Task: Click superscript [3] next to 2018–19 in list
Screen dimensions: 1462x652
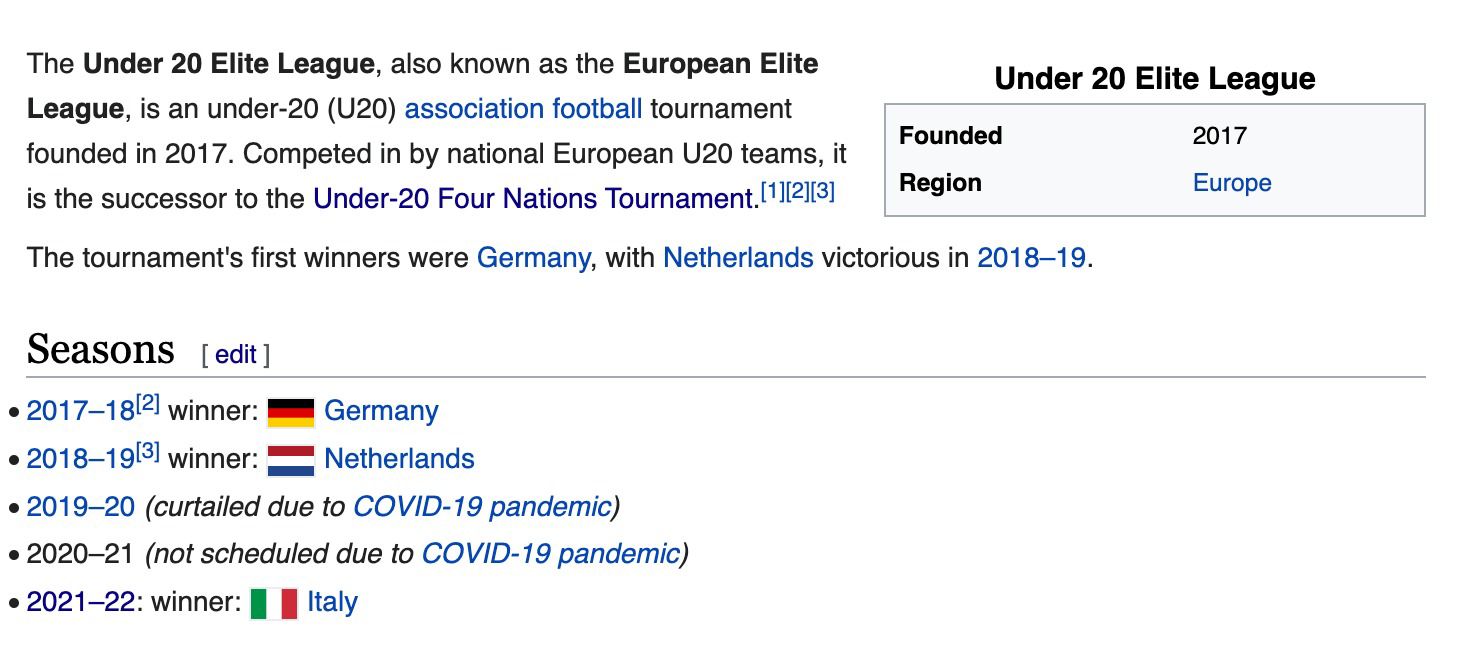Action: pyautogui.click(x=147, y=452)
